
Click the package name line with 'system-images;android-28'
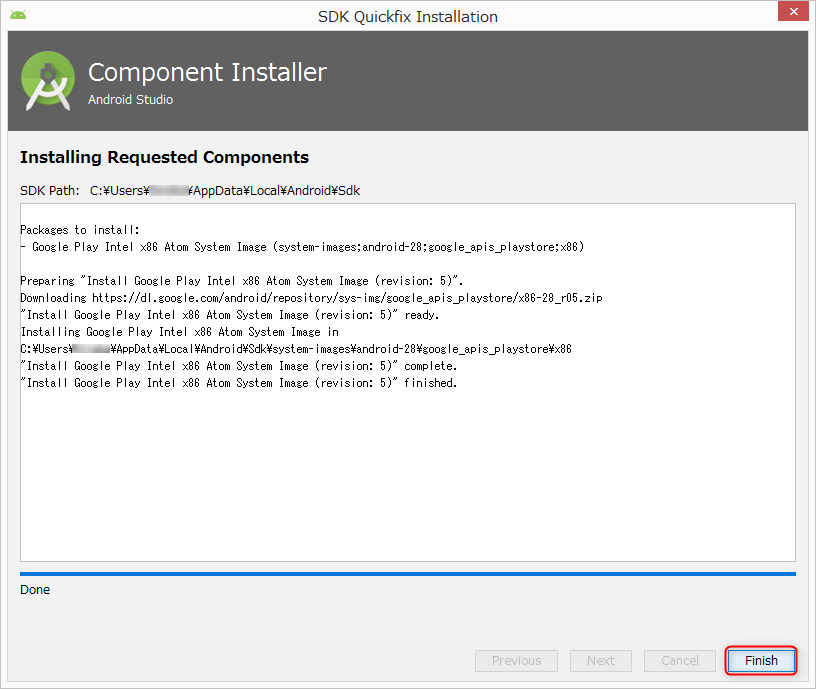(302, 247)
